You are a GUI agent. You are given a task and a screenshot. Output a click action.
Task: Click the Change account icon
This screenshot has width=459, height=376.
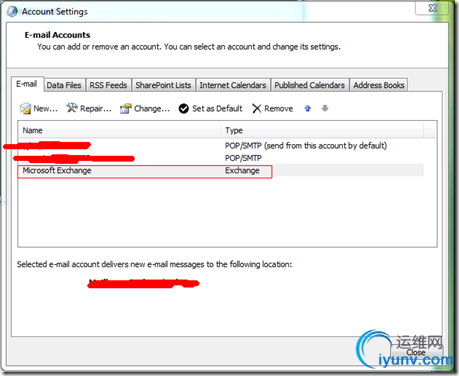pyautogui.click(x=126, y=108)
